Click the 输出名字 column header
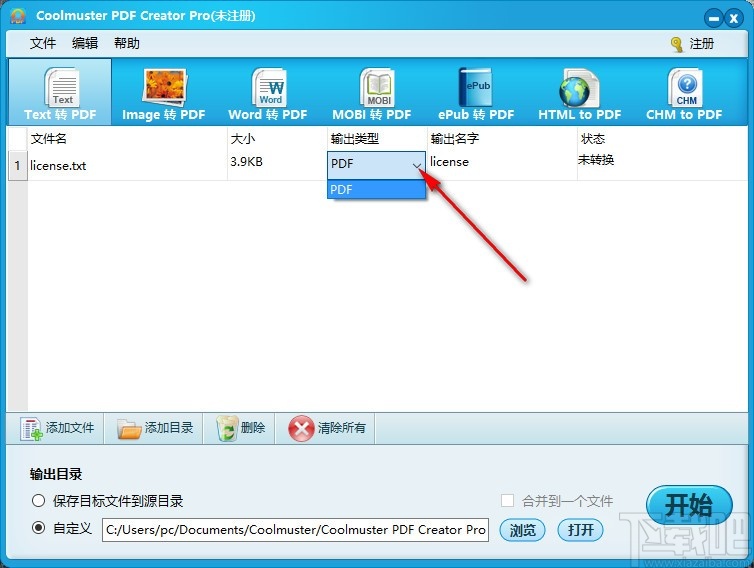754x568 pixels. click(502, 139)
